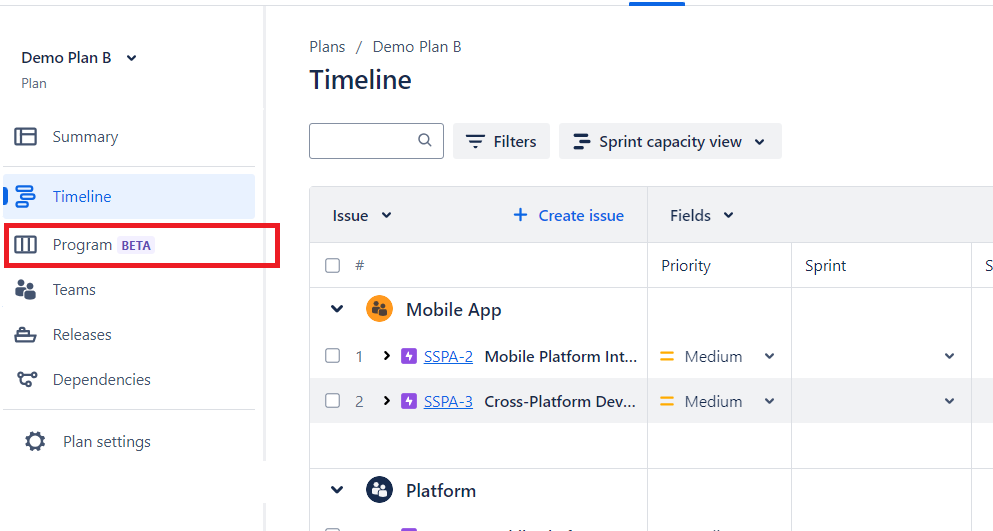Screen dimensions: 993x531
Task: Collapse the Mobile App group
Action: pos(337,309)
